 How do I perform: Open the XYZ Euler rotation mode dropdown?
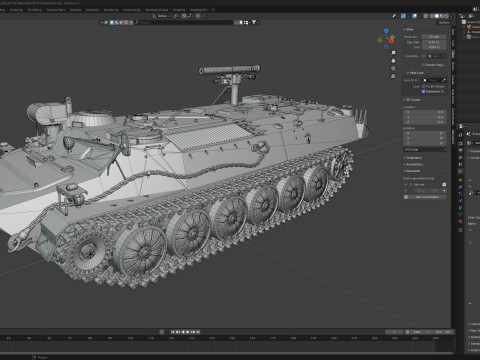coord(425,149)
